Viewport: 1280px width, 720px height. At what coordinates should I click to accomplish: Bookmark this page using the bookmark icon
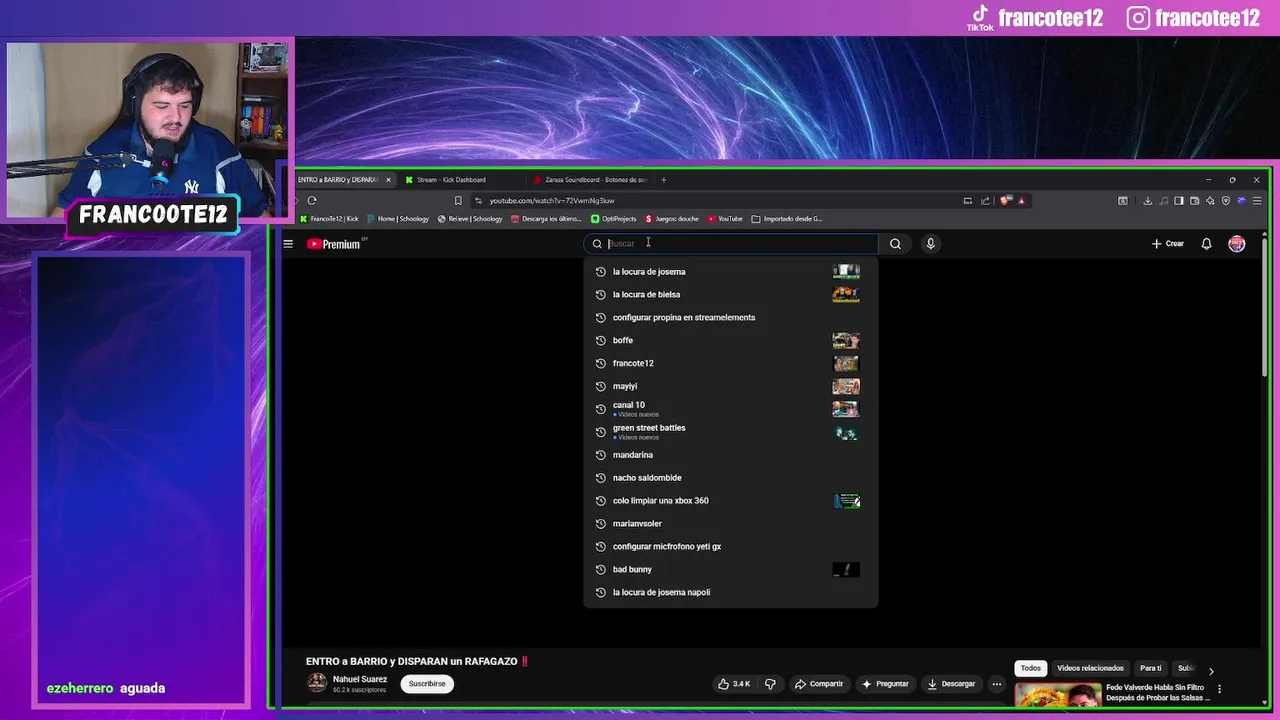[458, 200]
